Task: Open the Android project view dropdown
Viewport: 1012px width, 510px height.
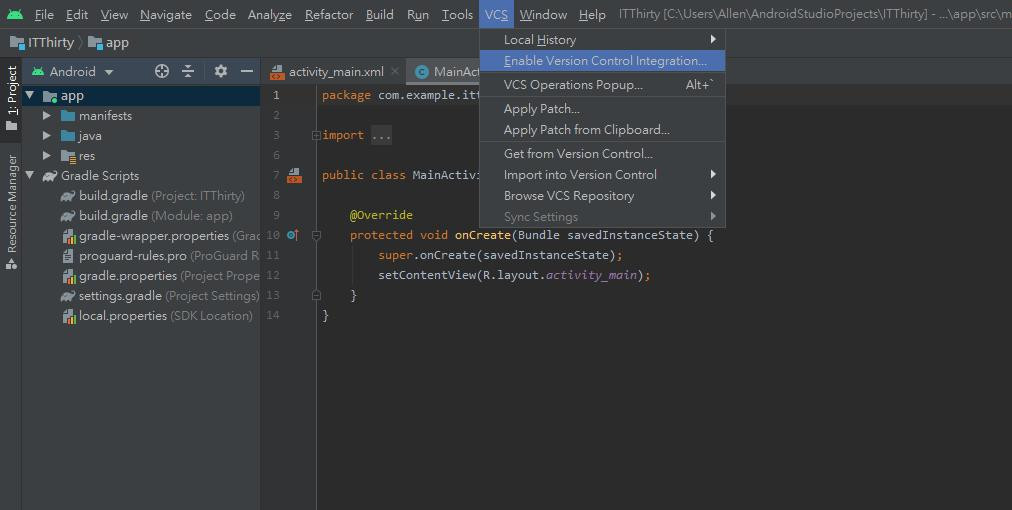Action: pos(72,72)
